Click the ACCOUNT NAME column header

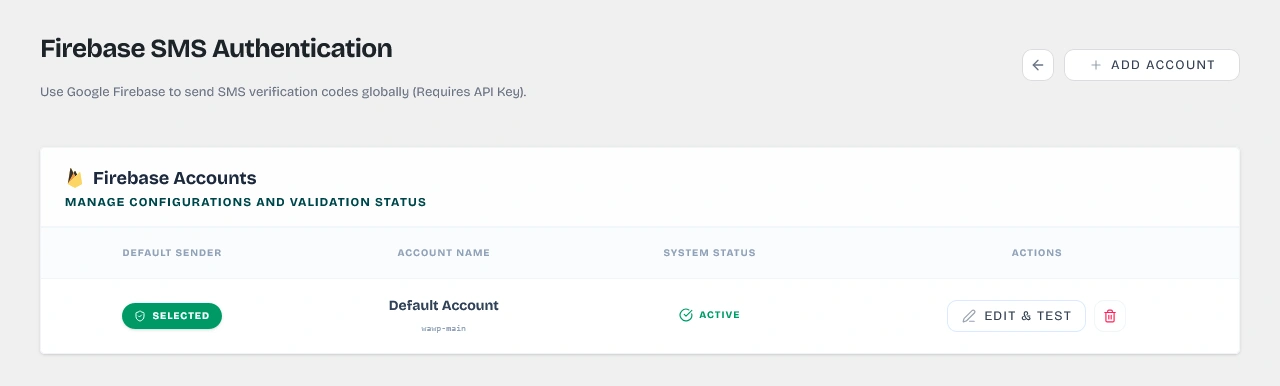[443, 253]
